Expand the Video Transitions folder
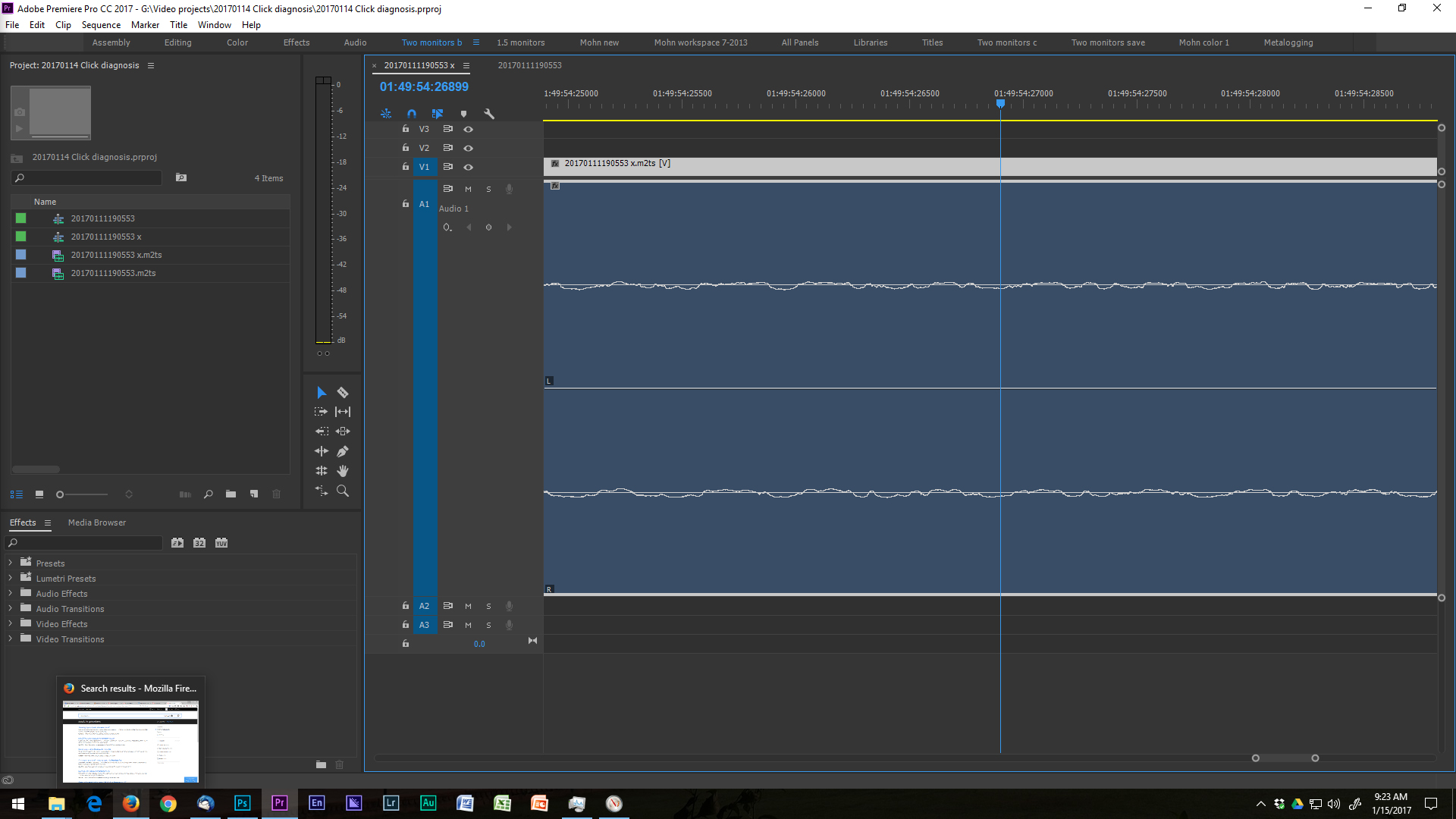 [11, 638]
